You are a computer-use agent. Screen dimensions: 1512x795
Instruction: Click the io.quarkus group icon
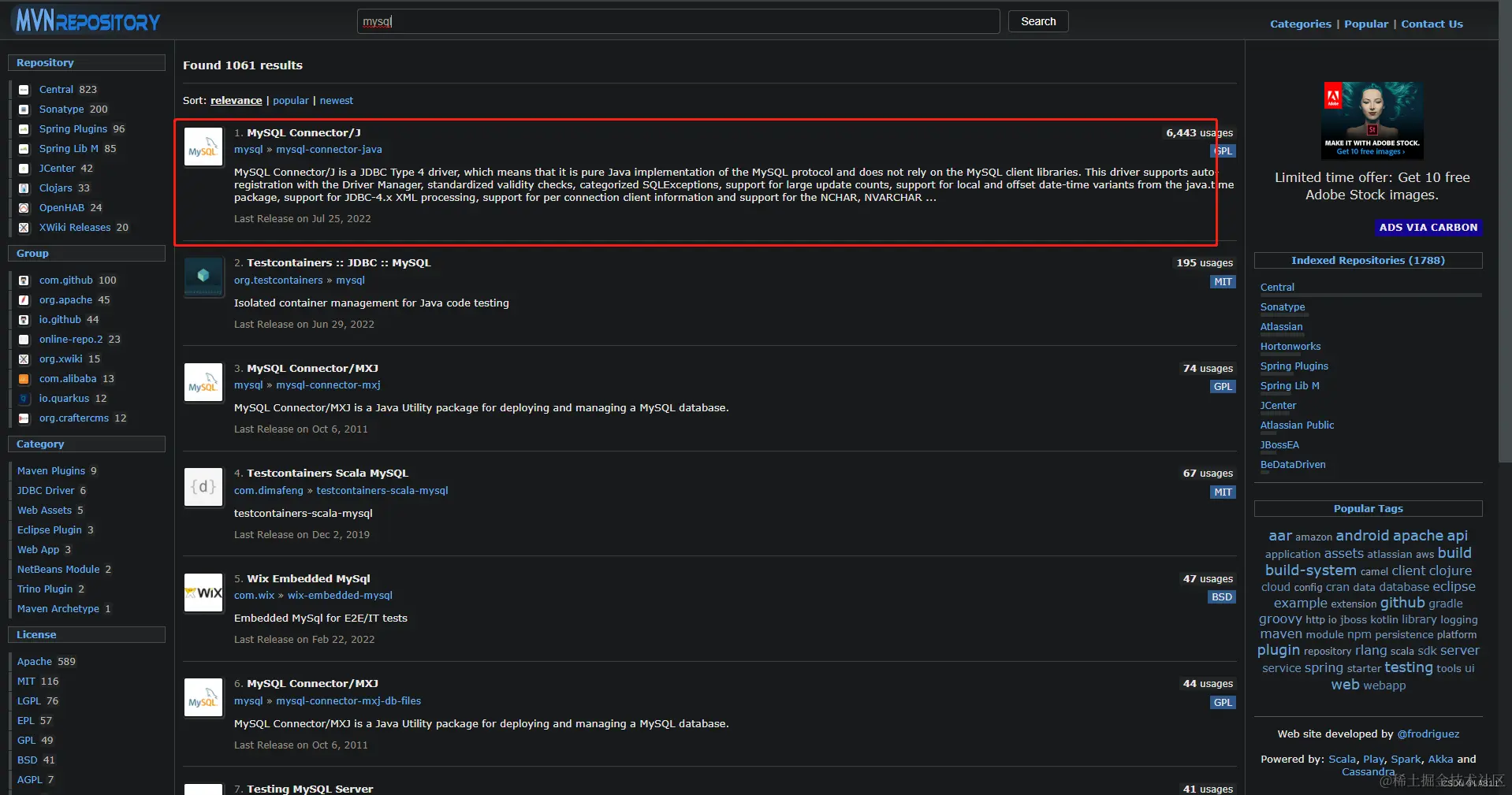[x=24, y=399]
